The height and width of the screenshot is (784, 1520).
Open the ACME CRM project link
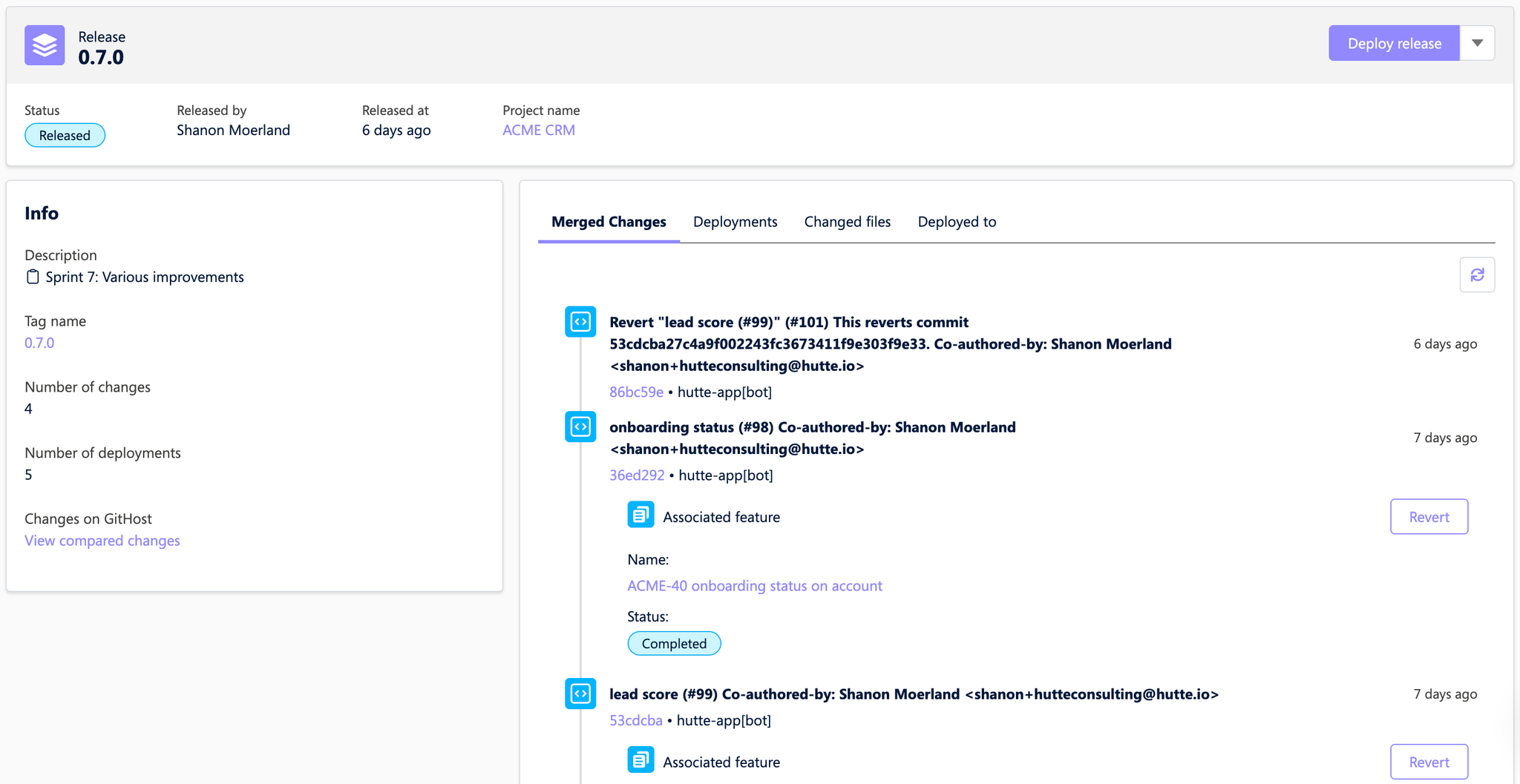538,130
